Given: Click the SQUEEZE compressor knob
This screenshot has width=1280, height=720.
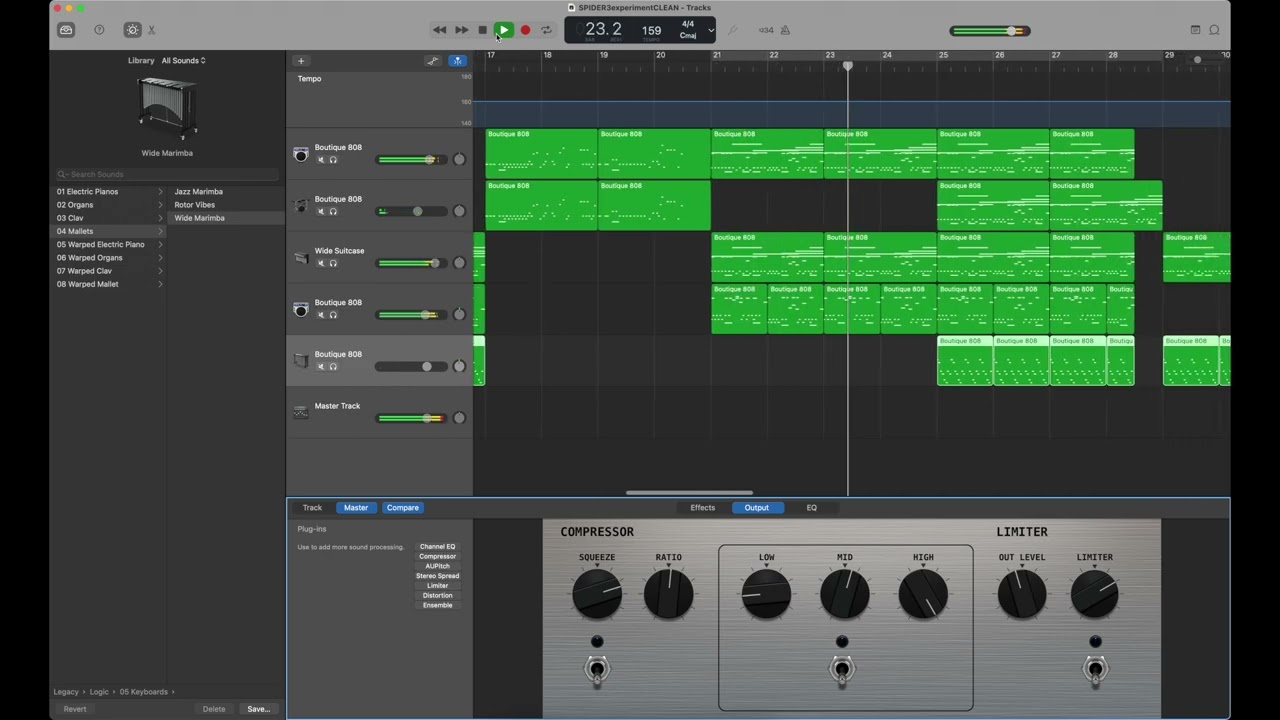Looking at the screenshot, I should click(597, 594).
